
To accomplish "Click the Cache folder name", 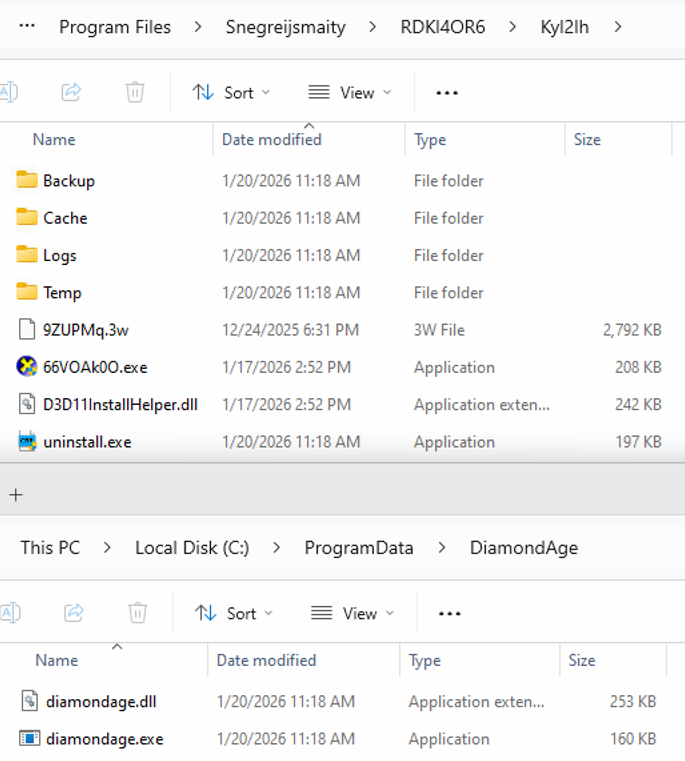I will pyautogui.click(x=65, y=218).
